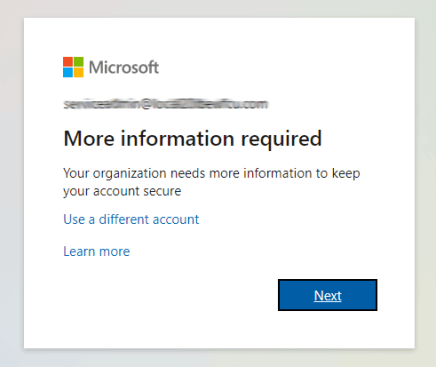Screen dimensions: 436x367
Task: Click the red square in Microsoft logo
Action: (x=68, y=62)
